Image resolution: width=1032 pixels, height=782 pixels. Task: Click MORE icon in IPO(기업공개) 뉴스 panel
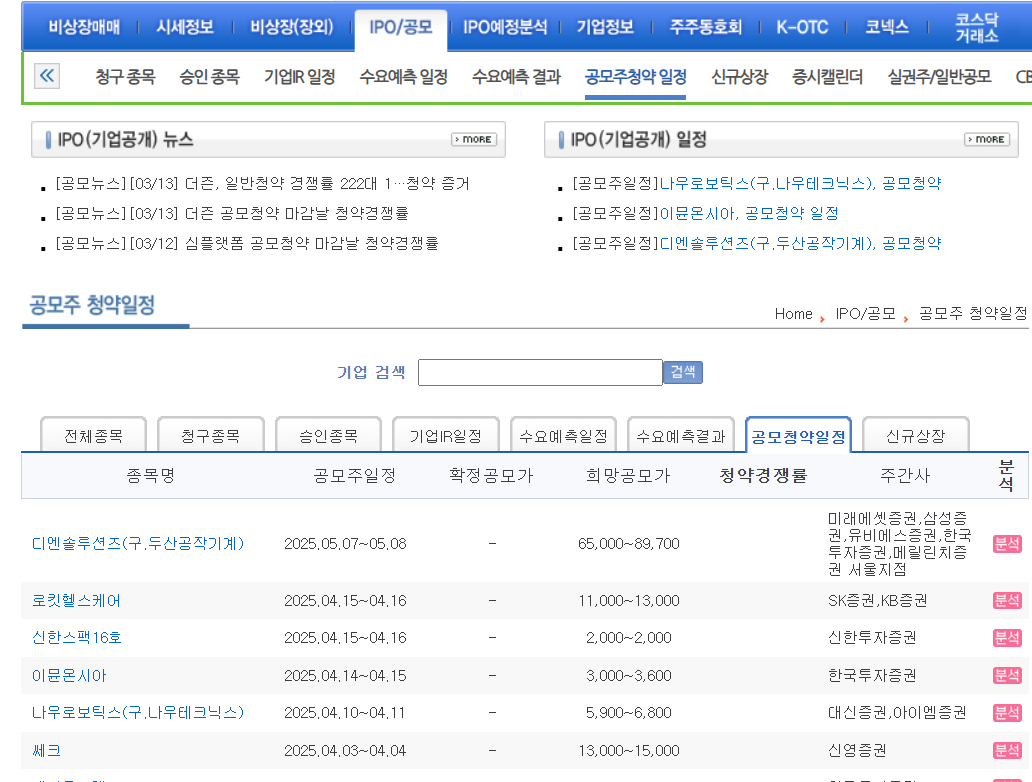(473, 140)
